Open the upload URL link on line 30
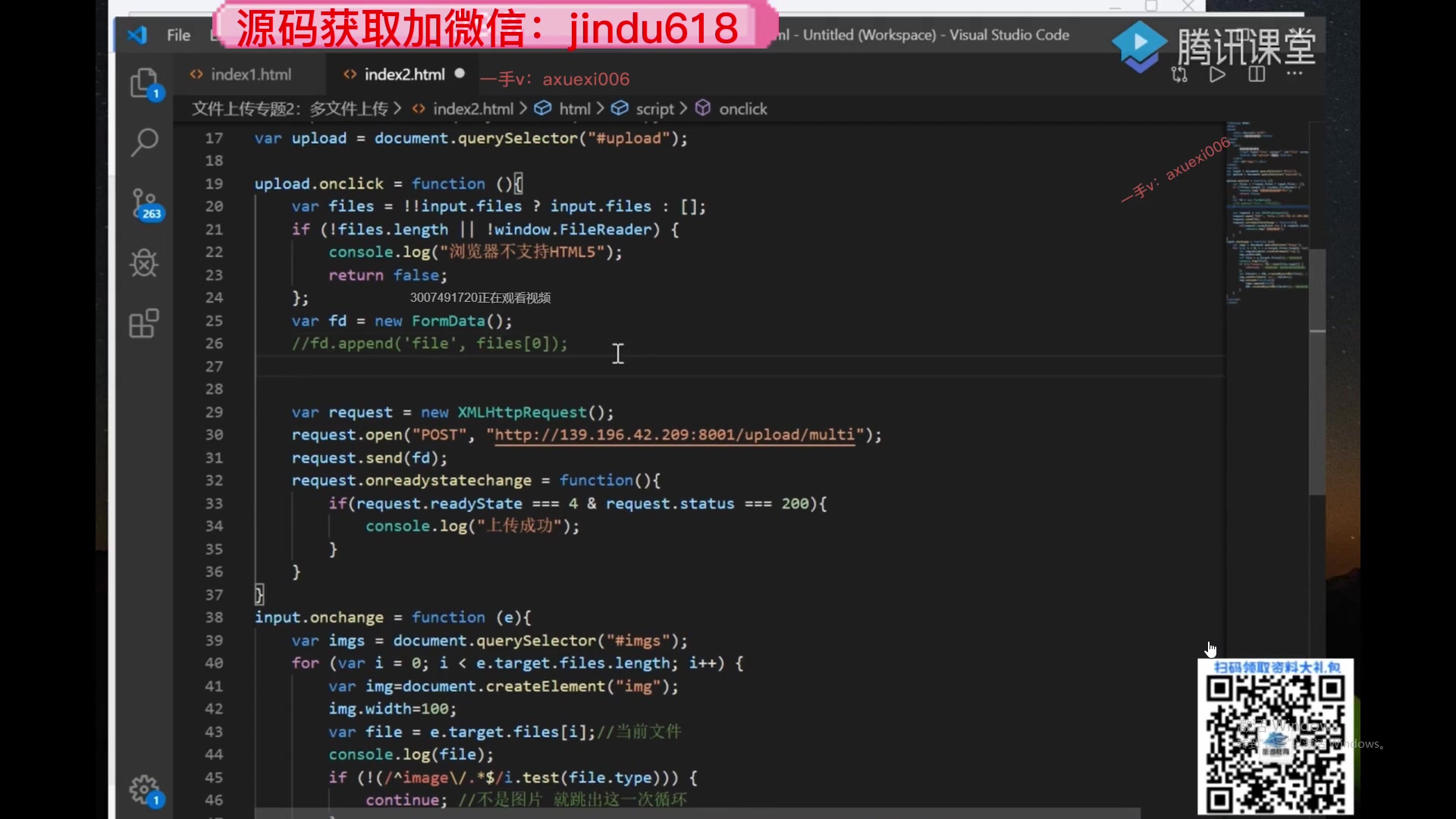 675,435
